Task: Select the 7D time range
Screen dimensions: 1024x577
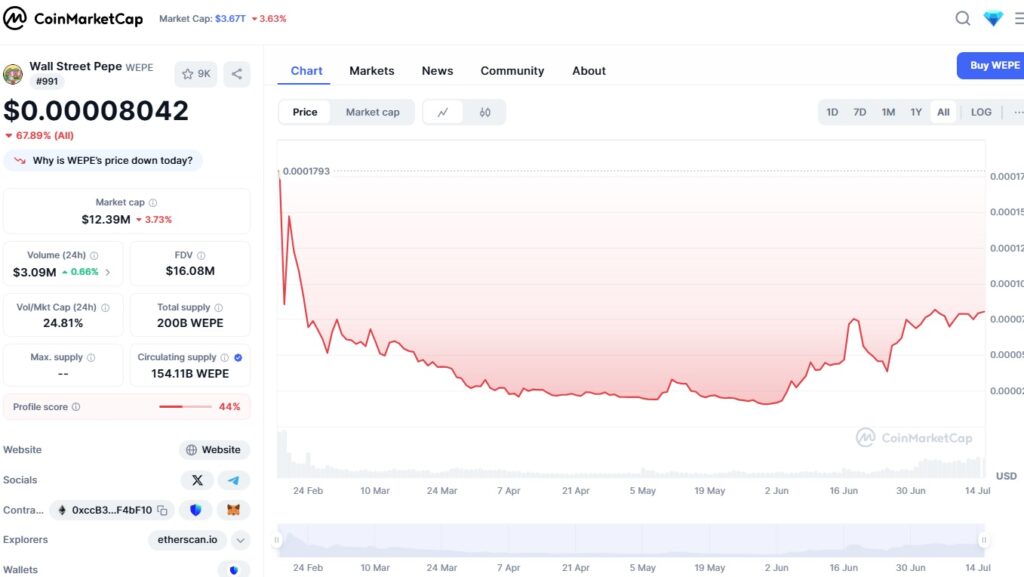Action: pyautogui.click(x=859, y=112)
